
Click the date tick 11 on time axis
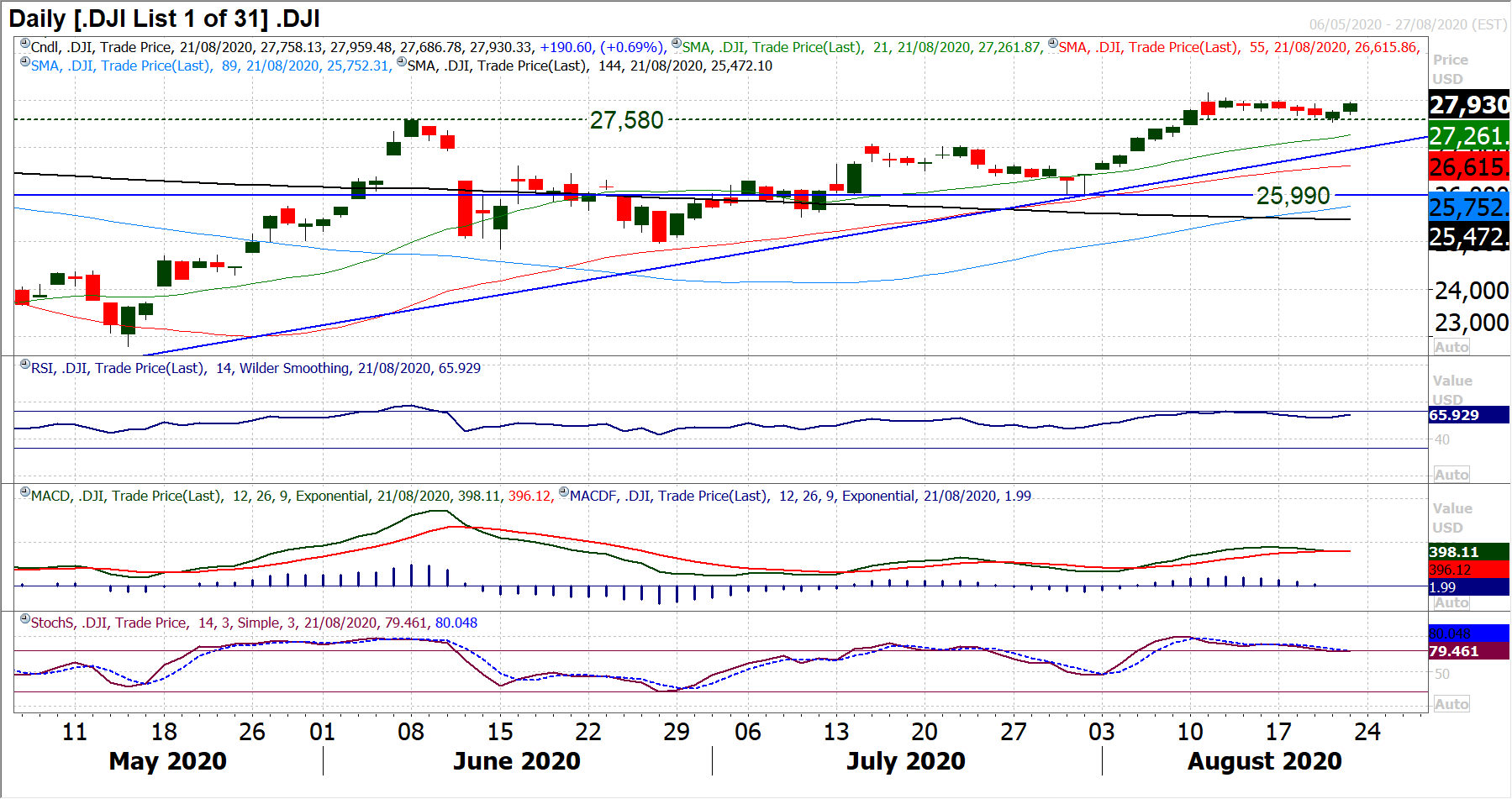point(75,732)
